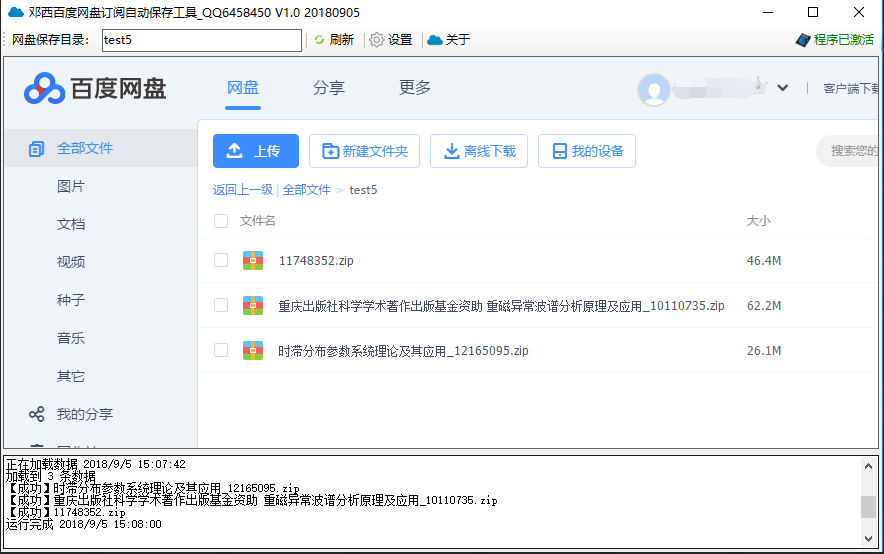Check the box for 11748352.zip
Viewport: 884px width, 554px height.
click(x=221, y=260)
